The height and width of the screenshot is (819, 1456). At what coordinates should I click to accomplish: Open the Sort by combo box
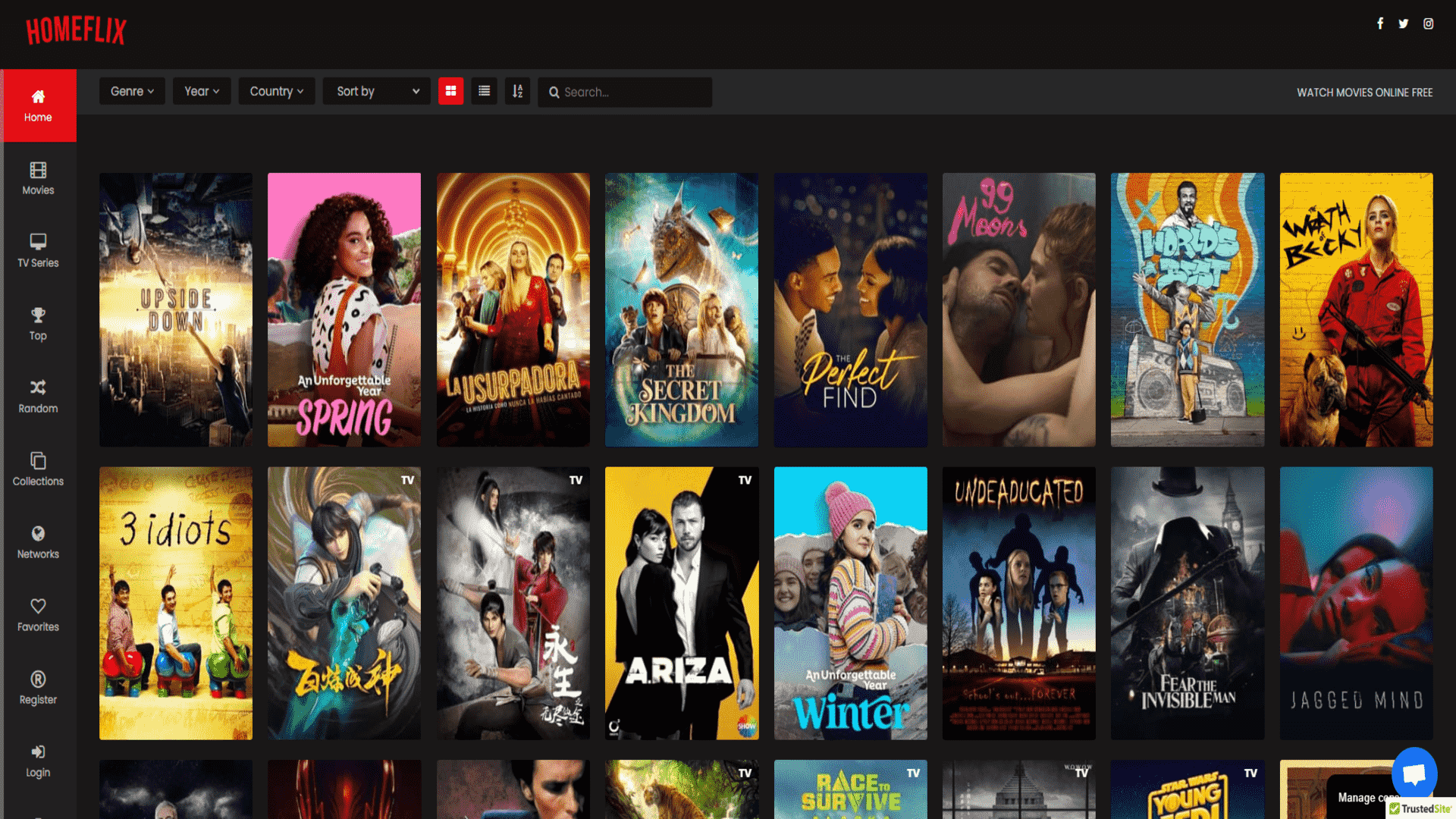pos(377,91)
